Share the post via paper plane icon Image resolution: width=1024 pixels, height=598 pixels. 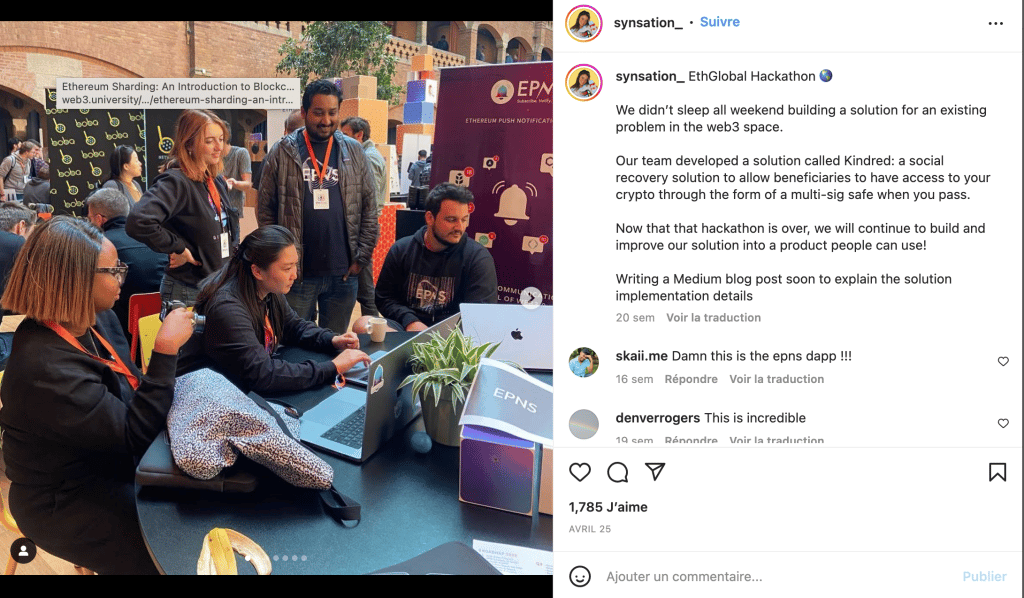[x=655, y=471]
